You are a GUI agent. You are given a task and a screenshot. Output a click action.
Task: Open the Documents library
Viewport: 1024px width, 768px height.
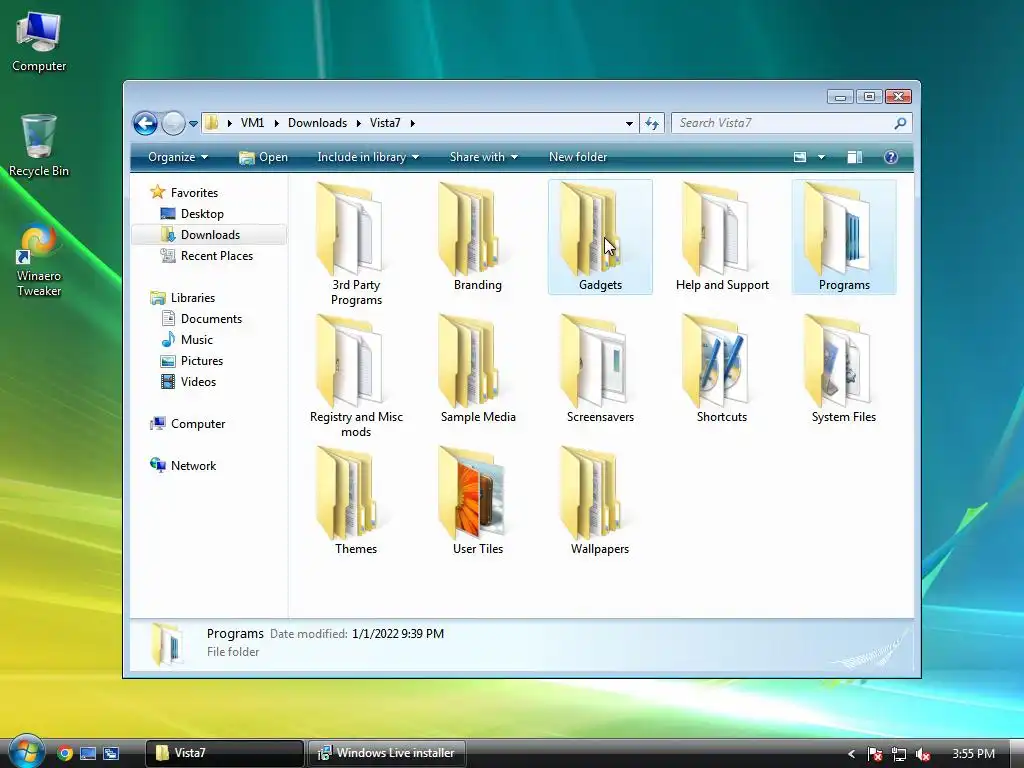tap(211, 319)
